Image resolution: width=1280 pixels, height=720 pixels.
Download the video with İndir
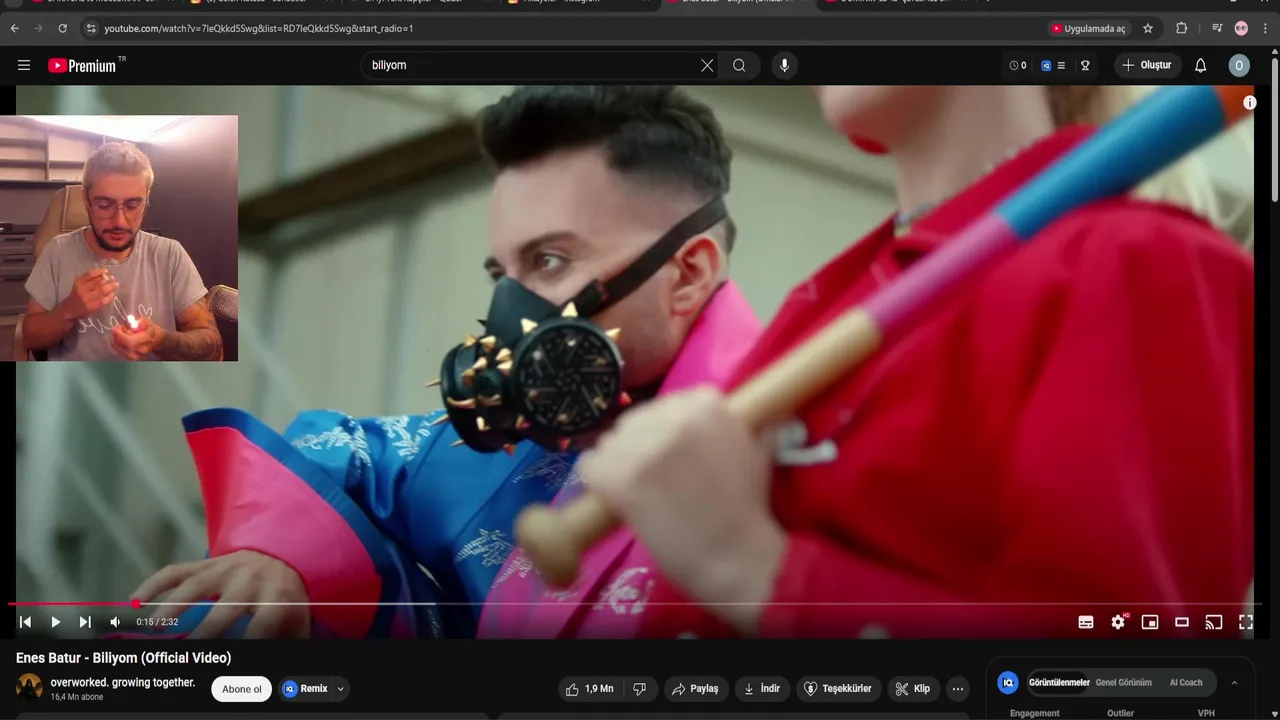click(x=762, y=689)
